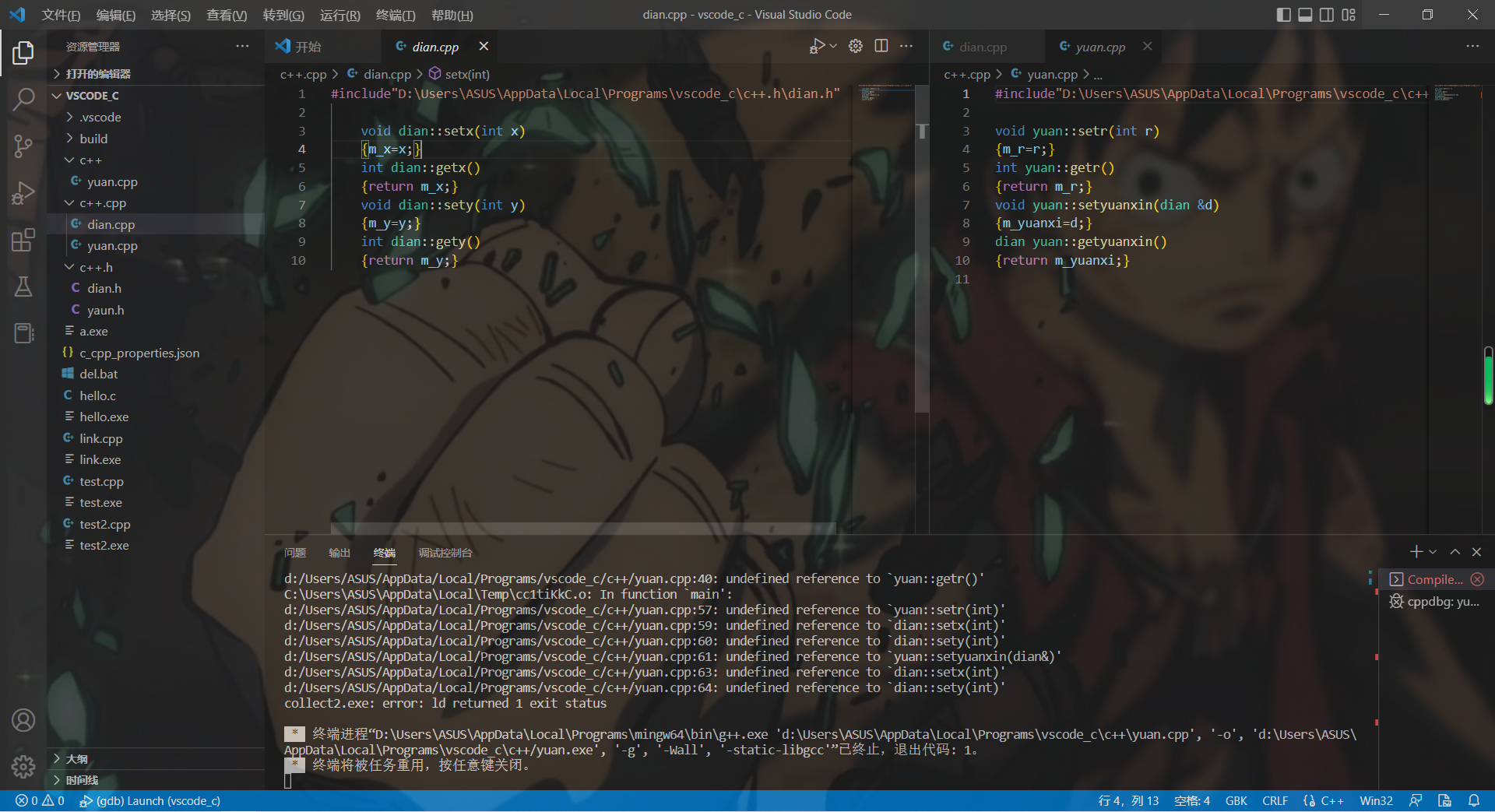The image size is (1495, 812).
Task: Open the 编辑(E) menu
Action: pos(115,15)
